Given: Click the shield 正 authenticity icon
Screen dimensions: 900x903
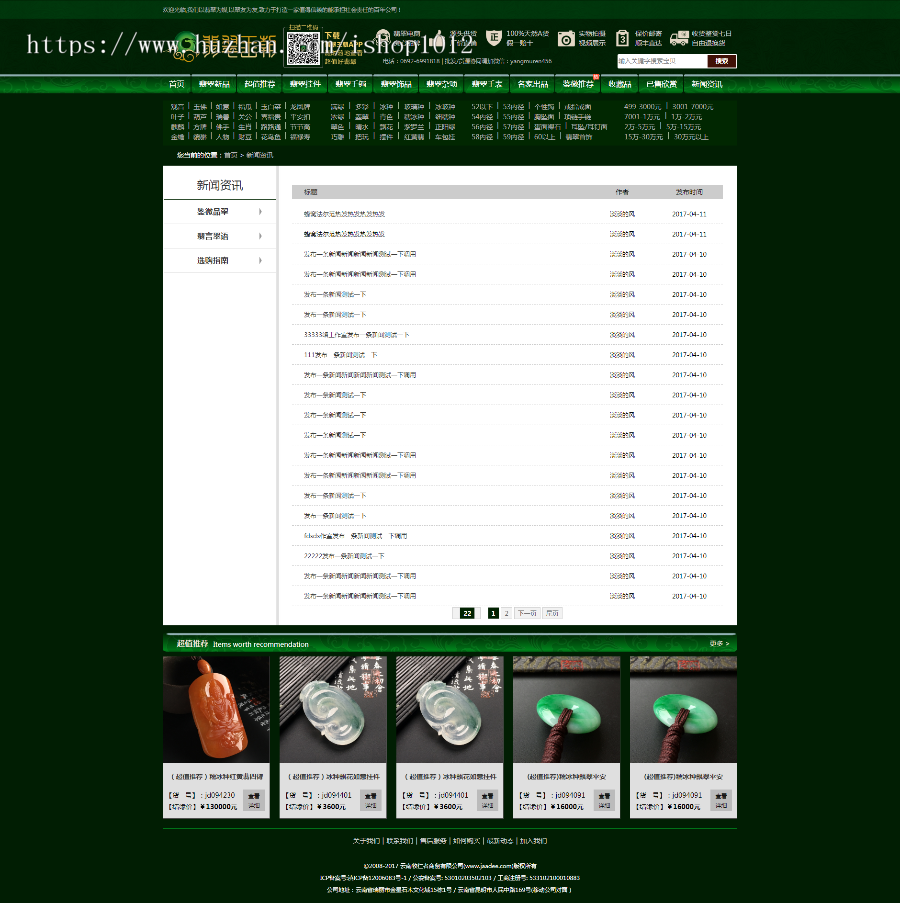Looking at the screenshot, I should (x=493, y=38).
